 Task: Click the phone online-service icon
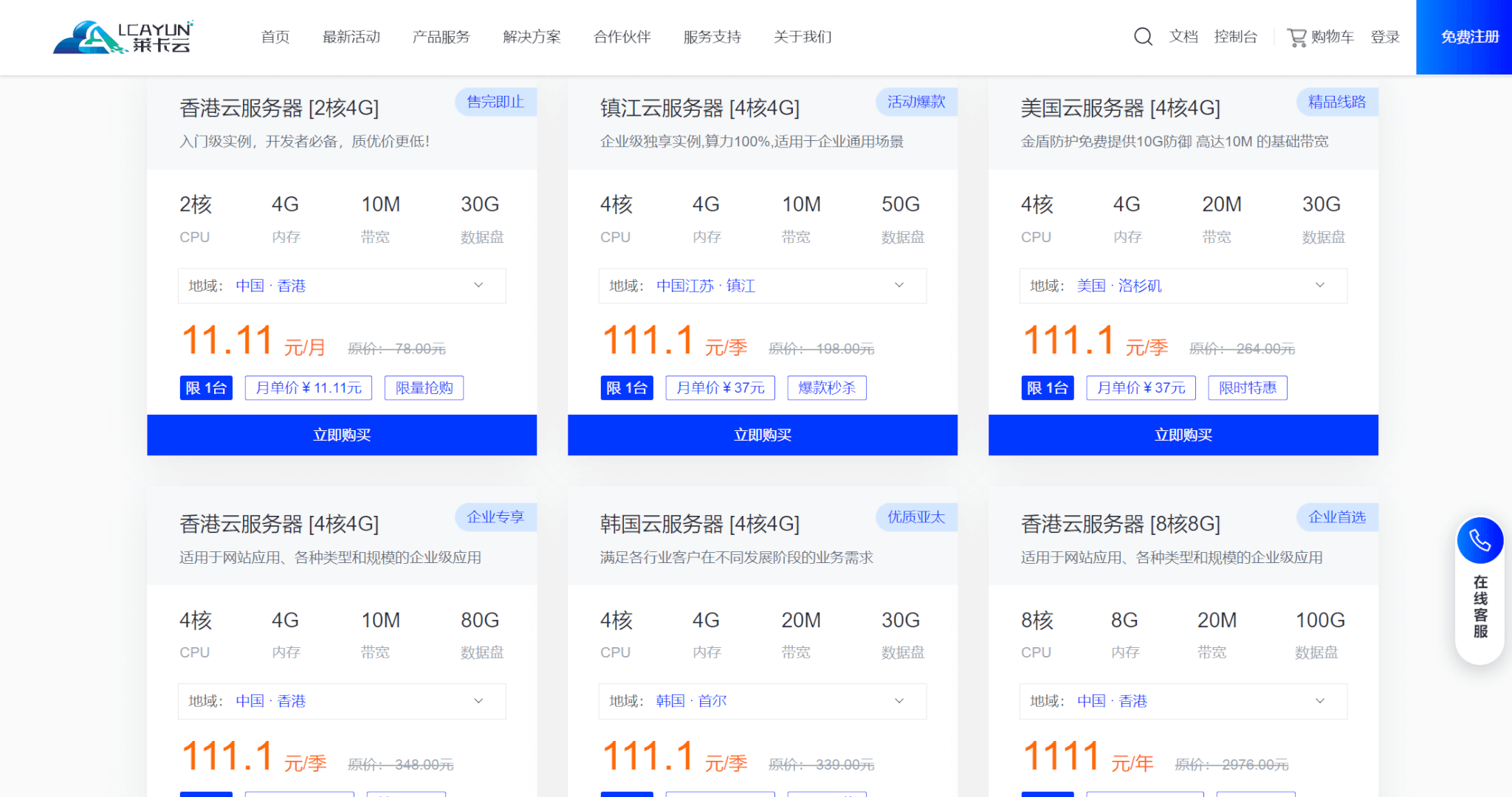[1480, 540]
